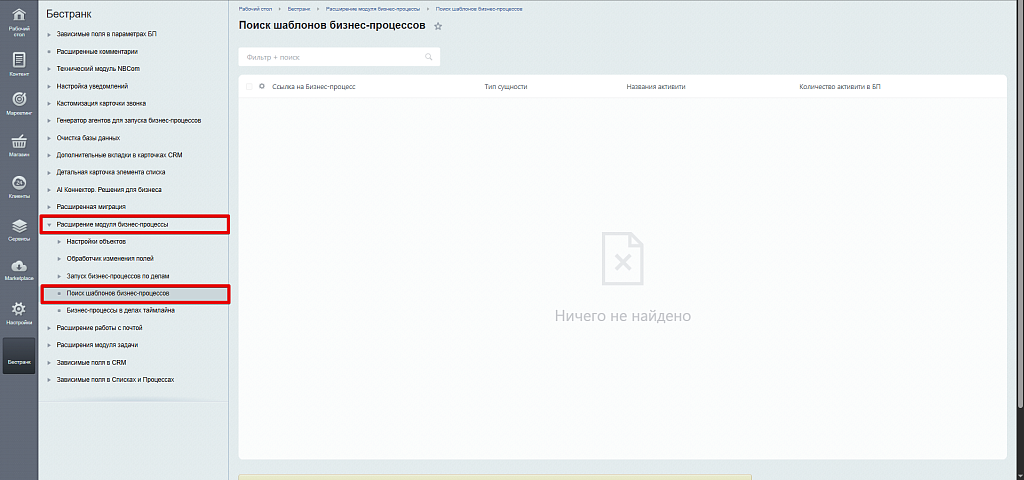Click the table settings gear icon
Viewport: 1024px width, 480px height.
(x=262, y=87)
